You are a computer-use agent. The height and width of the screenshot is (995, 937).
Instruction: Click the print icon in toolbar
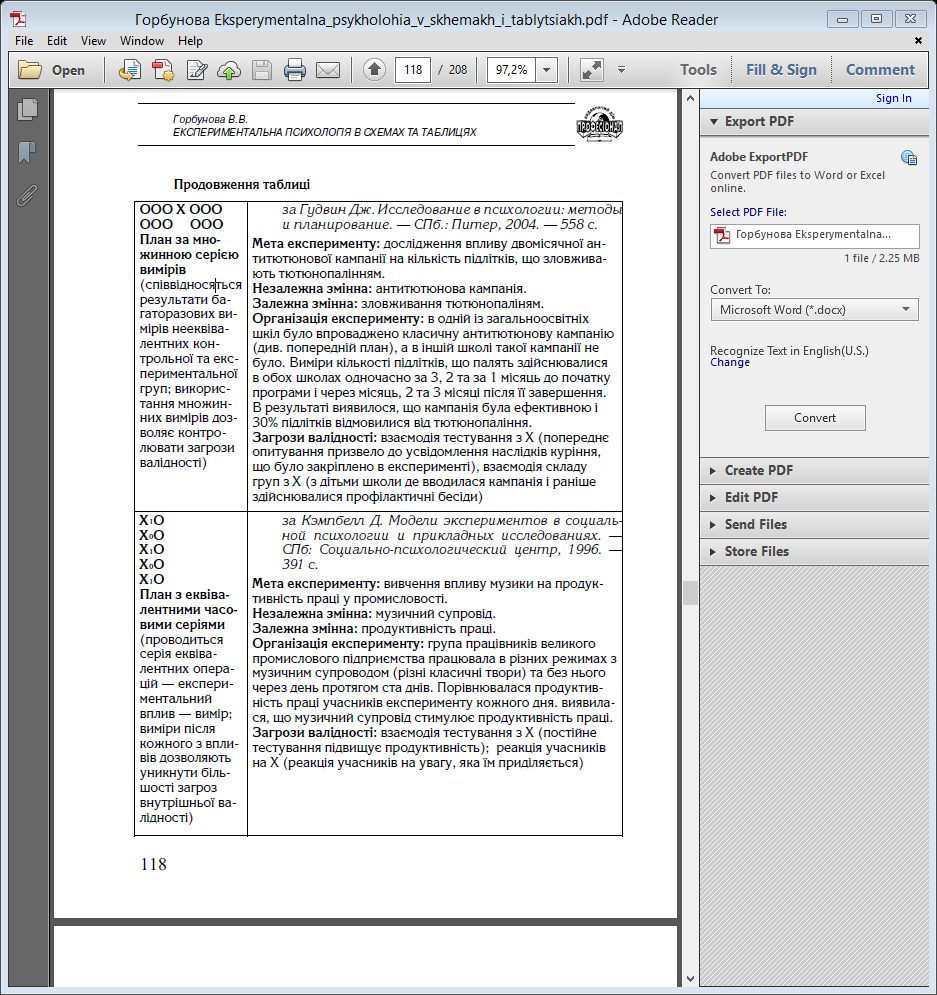[295, 70]
